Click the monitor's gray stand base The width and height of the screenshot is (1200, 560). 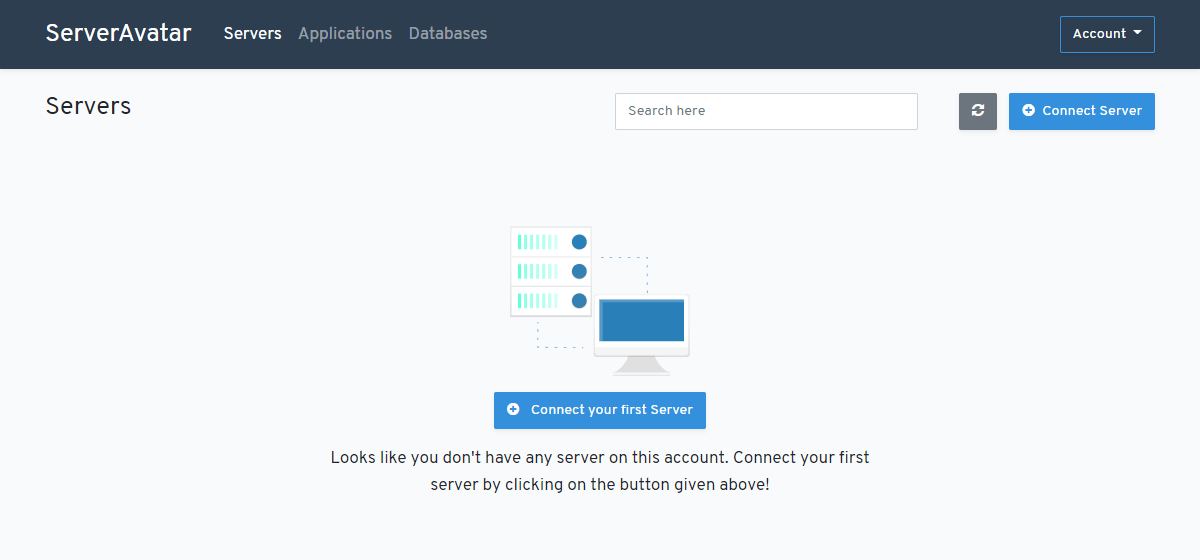coord(641,367)
